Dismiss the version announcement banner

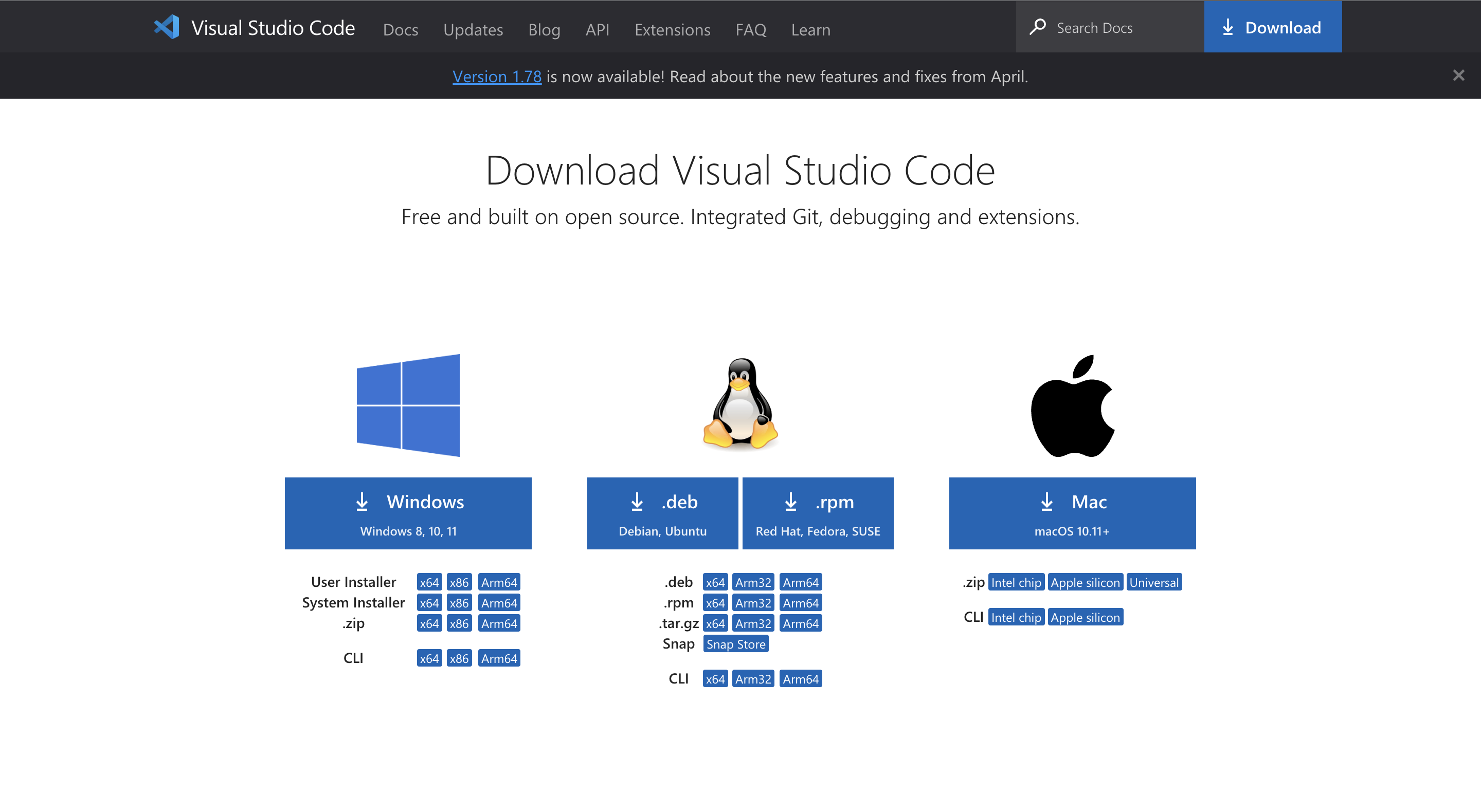[x=1458, y=75]
